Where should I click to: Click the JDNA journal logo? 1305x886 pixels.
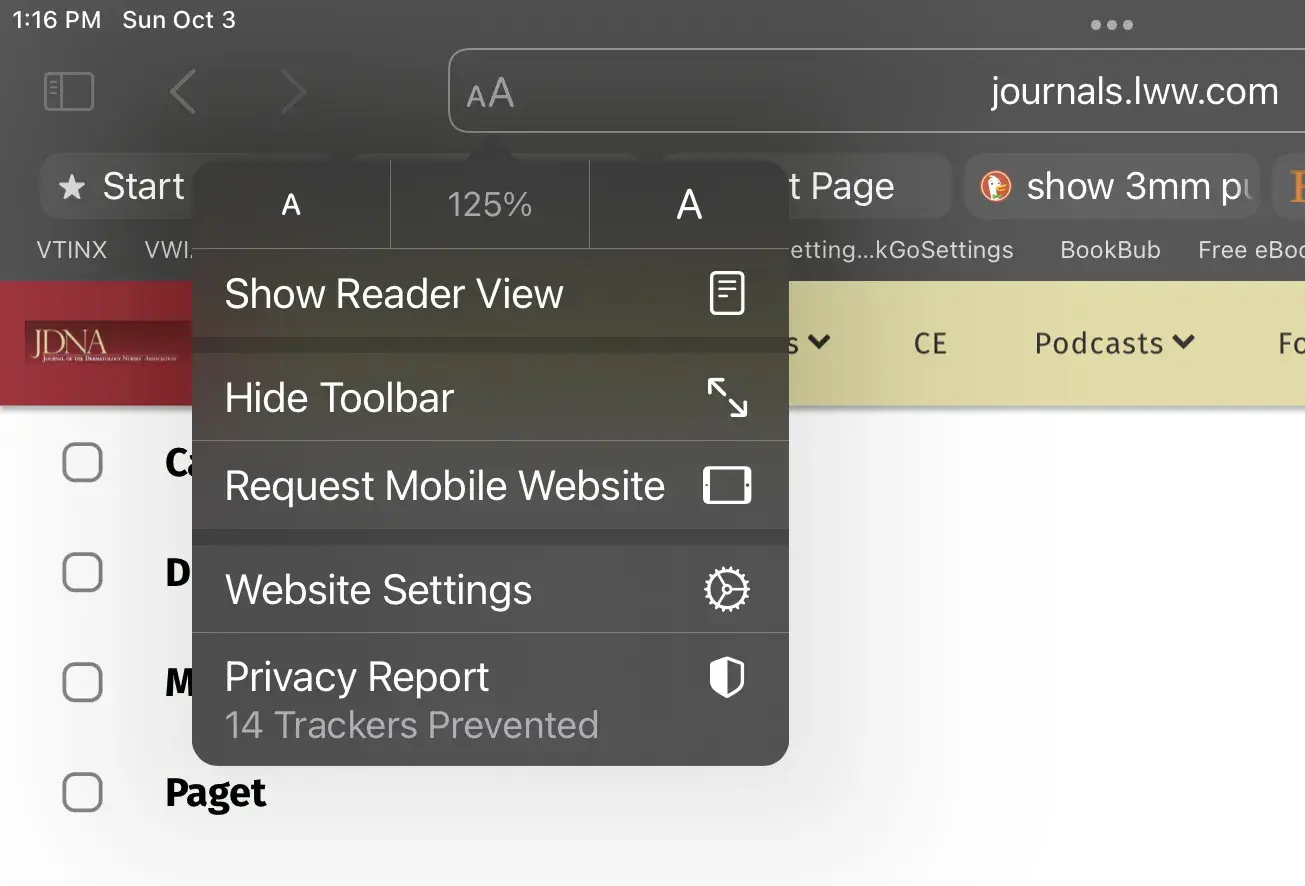[107, 343]
